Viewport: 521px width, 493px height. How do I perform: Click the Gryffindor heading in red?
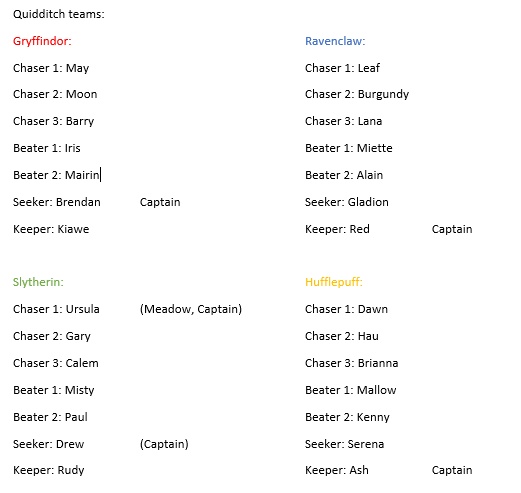[42, 41]
